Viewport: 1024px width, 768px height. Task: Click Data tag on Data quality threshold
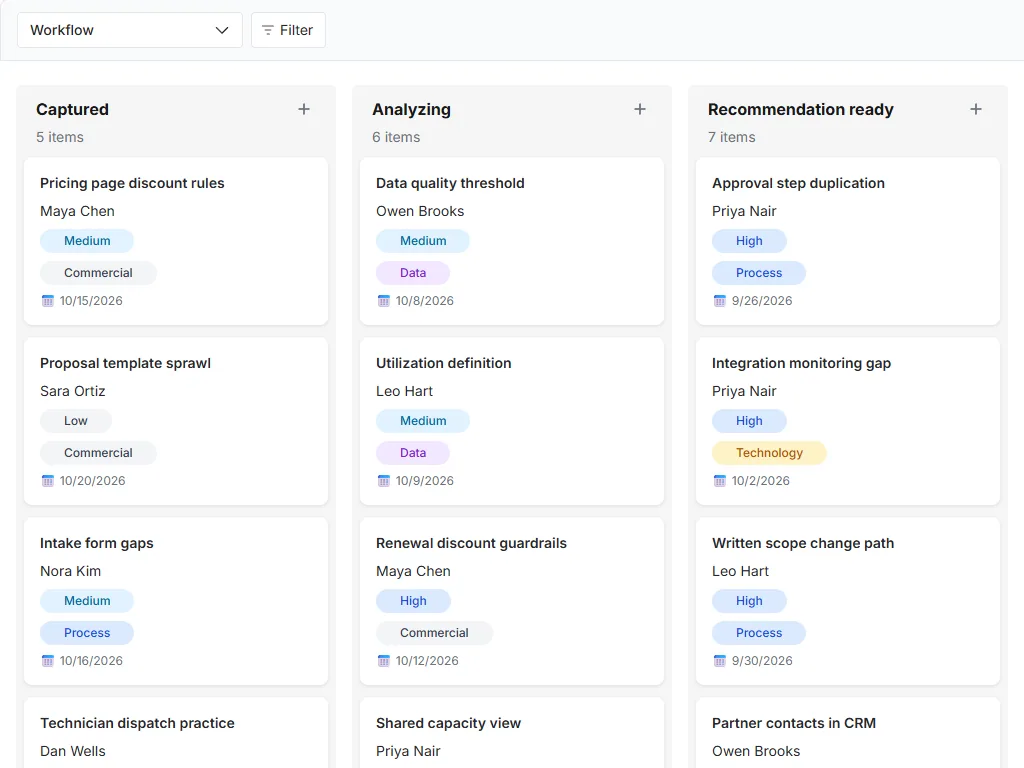(x=413, y=273)
